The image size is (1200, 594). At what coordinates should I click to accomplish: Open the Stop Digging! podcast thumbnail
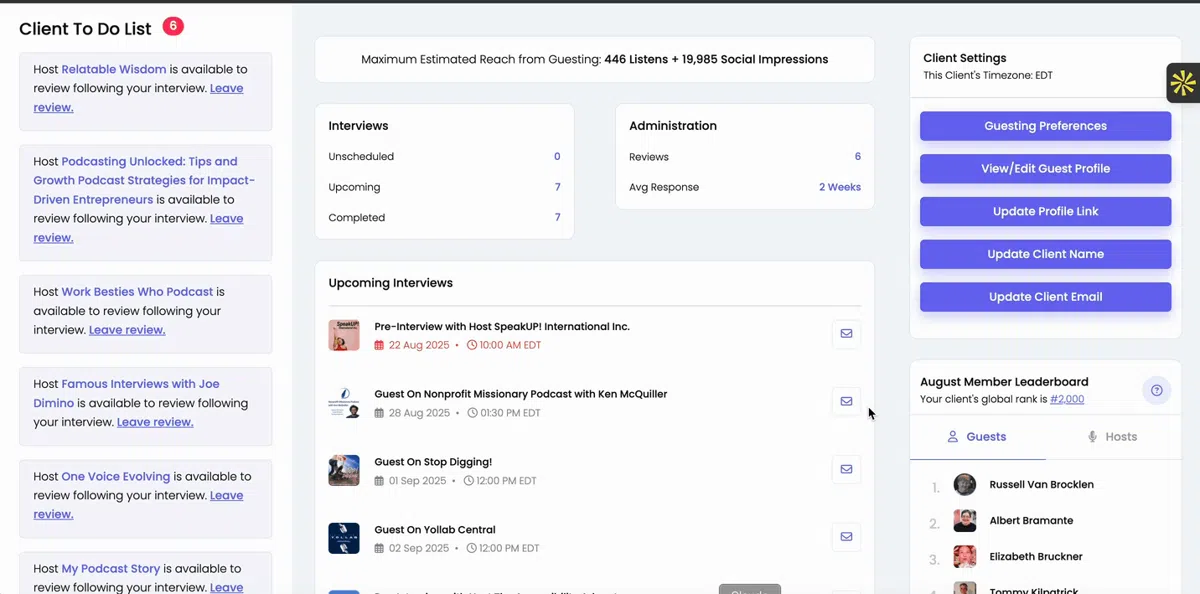(344, 470)
